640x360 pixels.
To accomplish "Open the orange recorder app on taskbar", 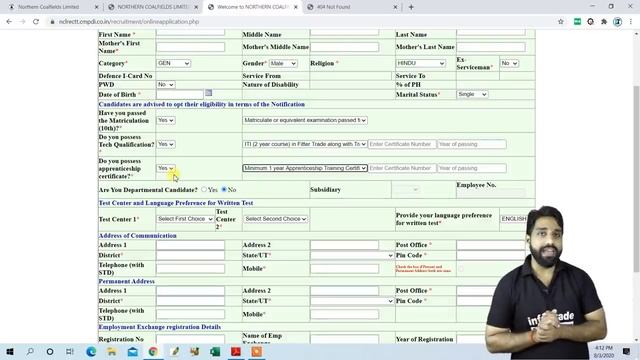I will 257,351.
